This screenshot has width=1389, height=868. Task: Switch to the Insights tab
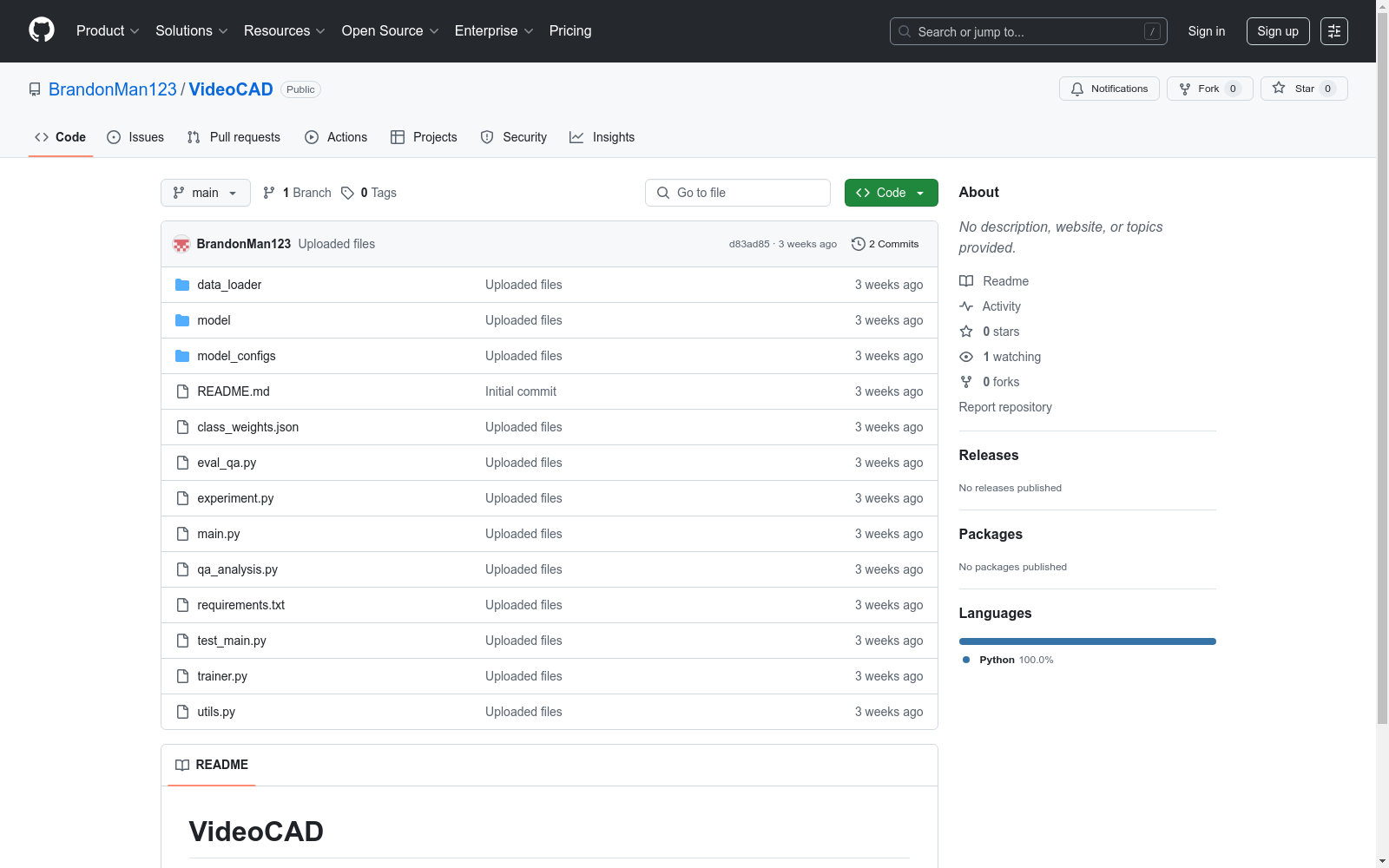pyautogui.click(x=602, y=137)
